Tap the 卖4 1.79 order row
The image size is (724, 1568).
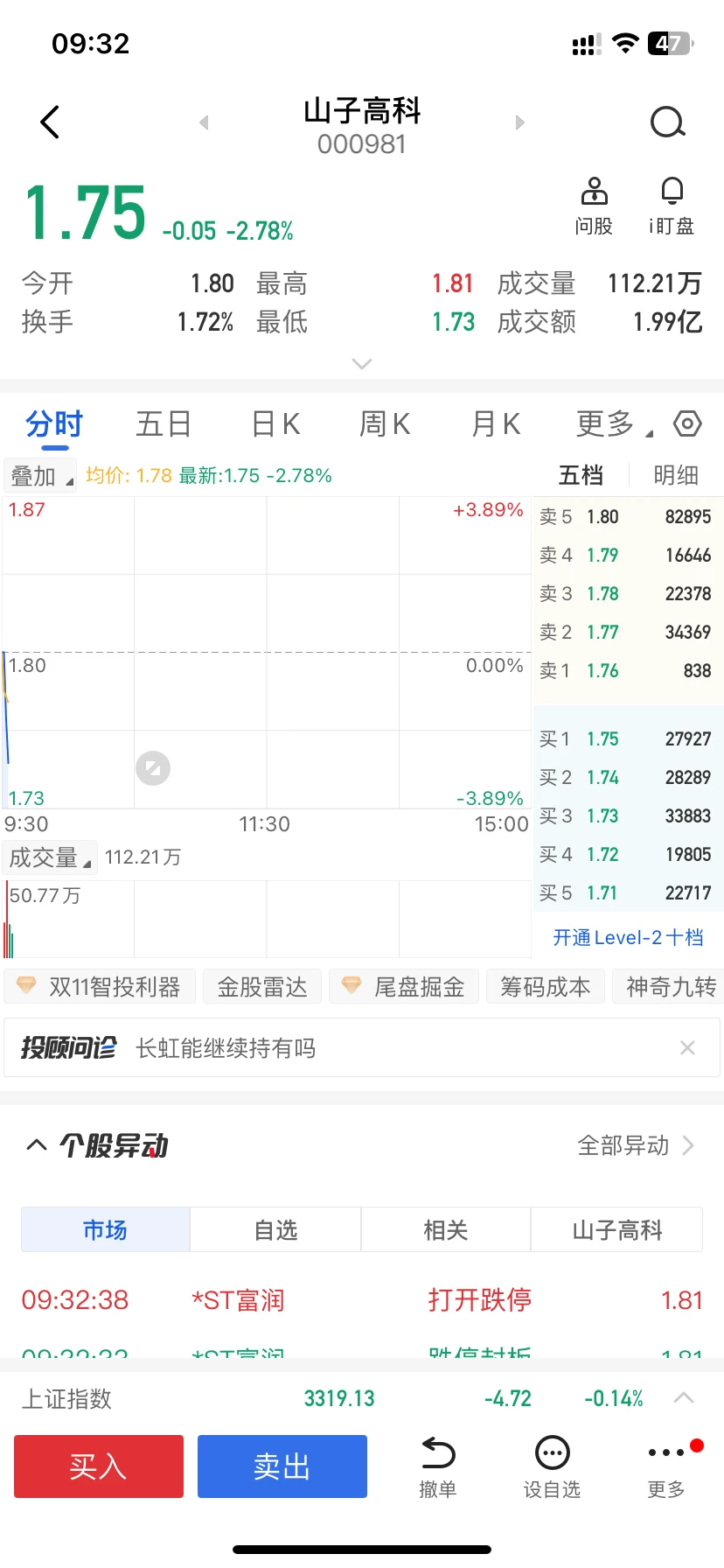pos(628,556)
